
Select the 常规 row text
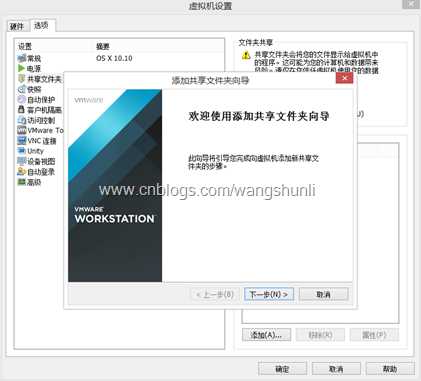34,59
